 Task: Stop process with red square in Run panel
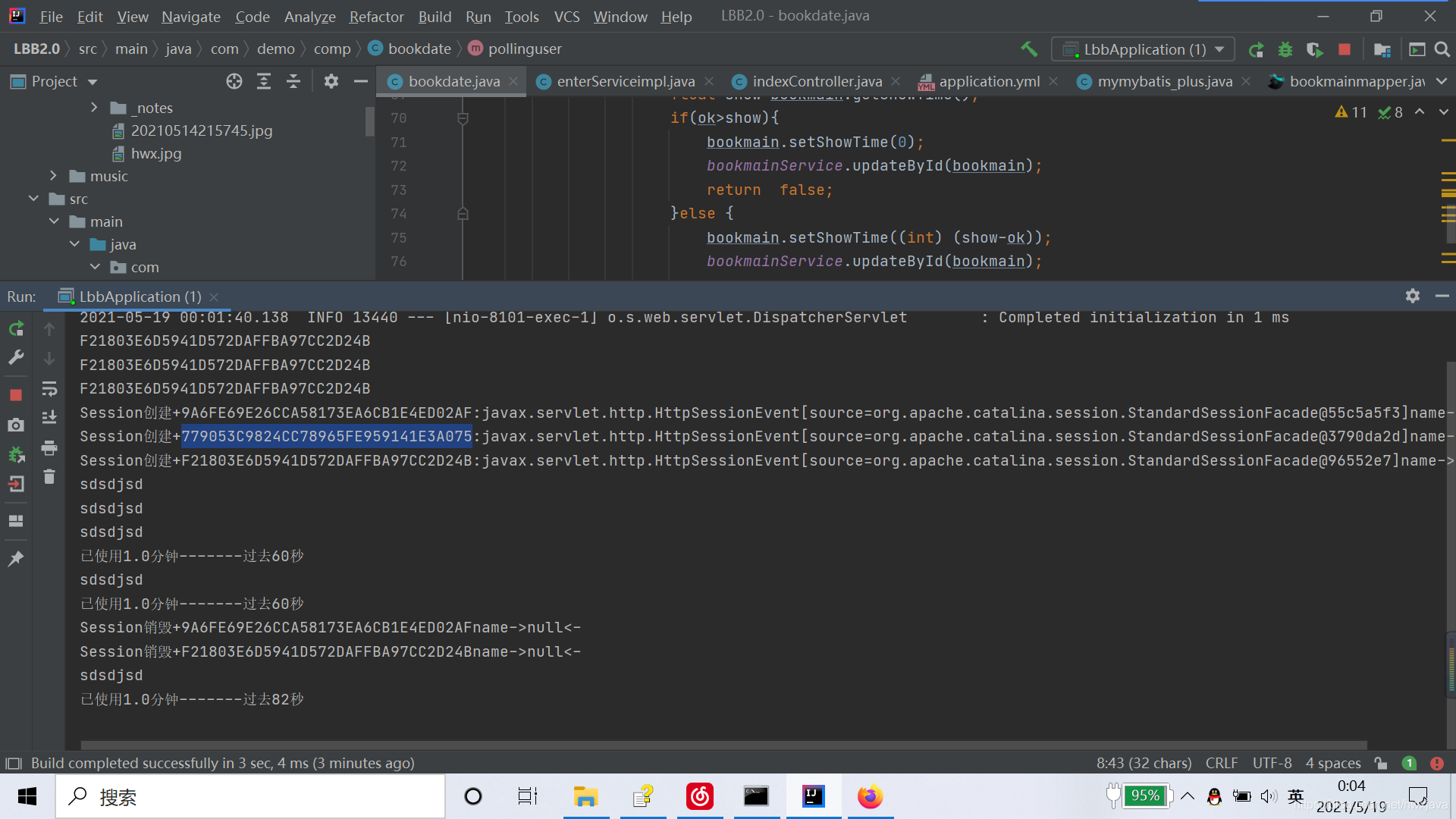click(16, 395)
